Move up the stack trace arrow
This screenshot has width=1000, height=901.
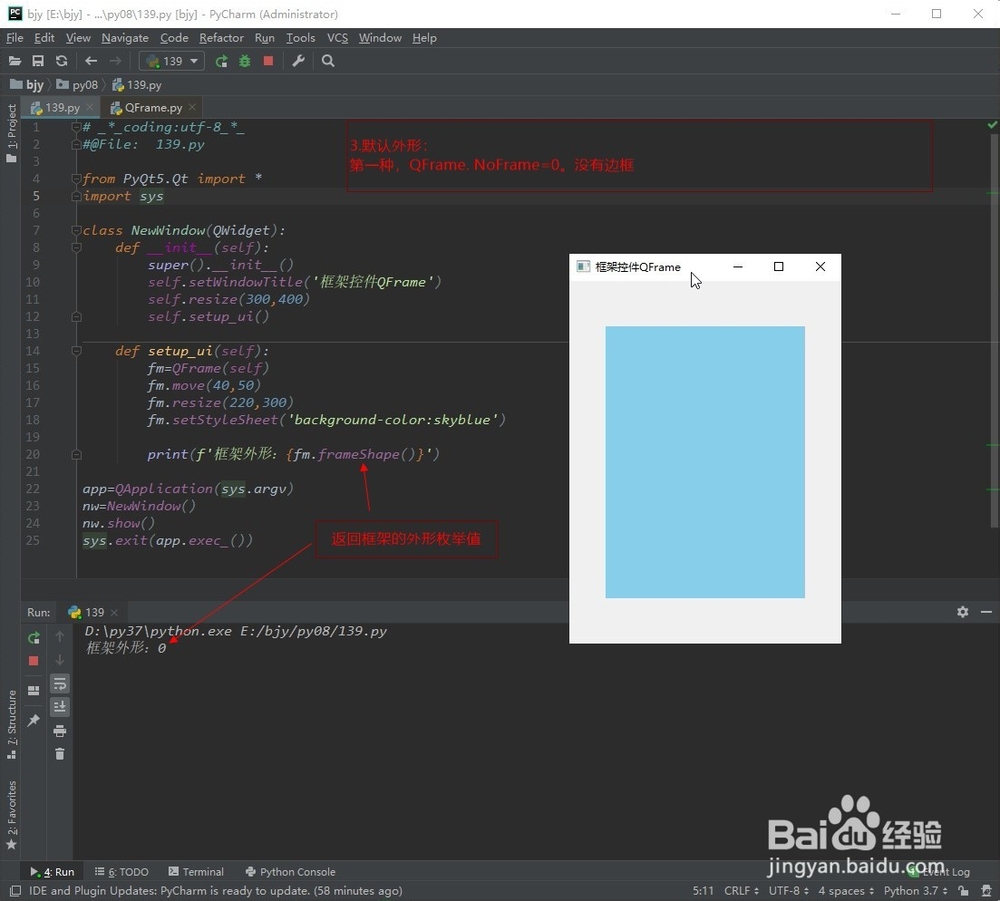click(59, 637)
